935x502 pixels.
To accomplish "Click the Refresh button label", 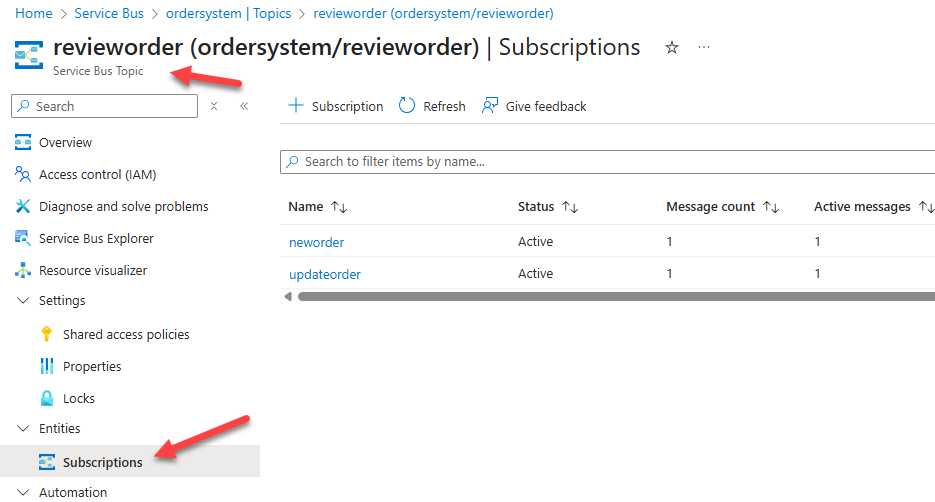I will pyautogui.click(x=444, y=106).
